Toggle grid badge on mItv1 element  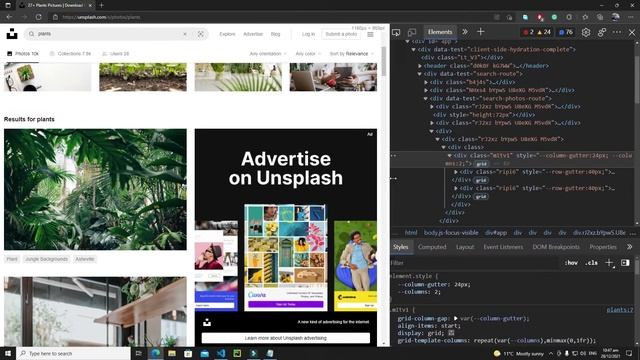pyautogui.click(x=482, y=164)
